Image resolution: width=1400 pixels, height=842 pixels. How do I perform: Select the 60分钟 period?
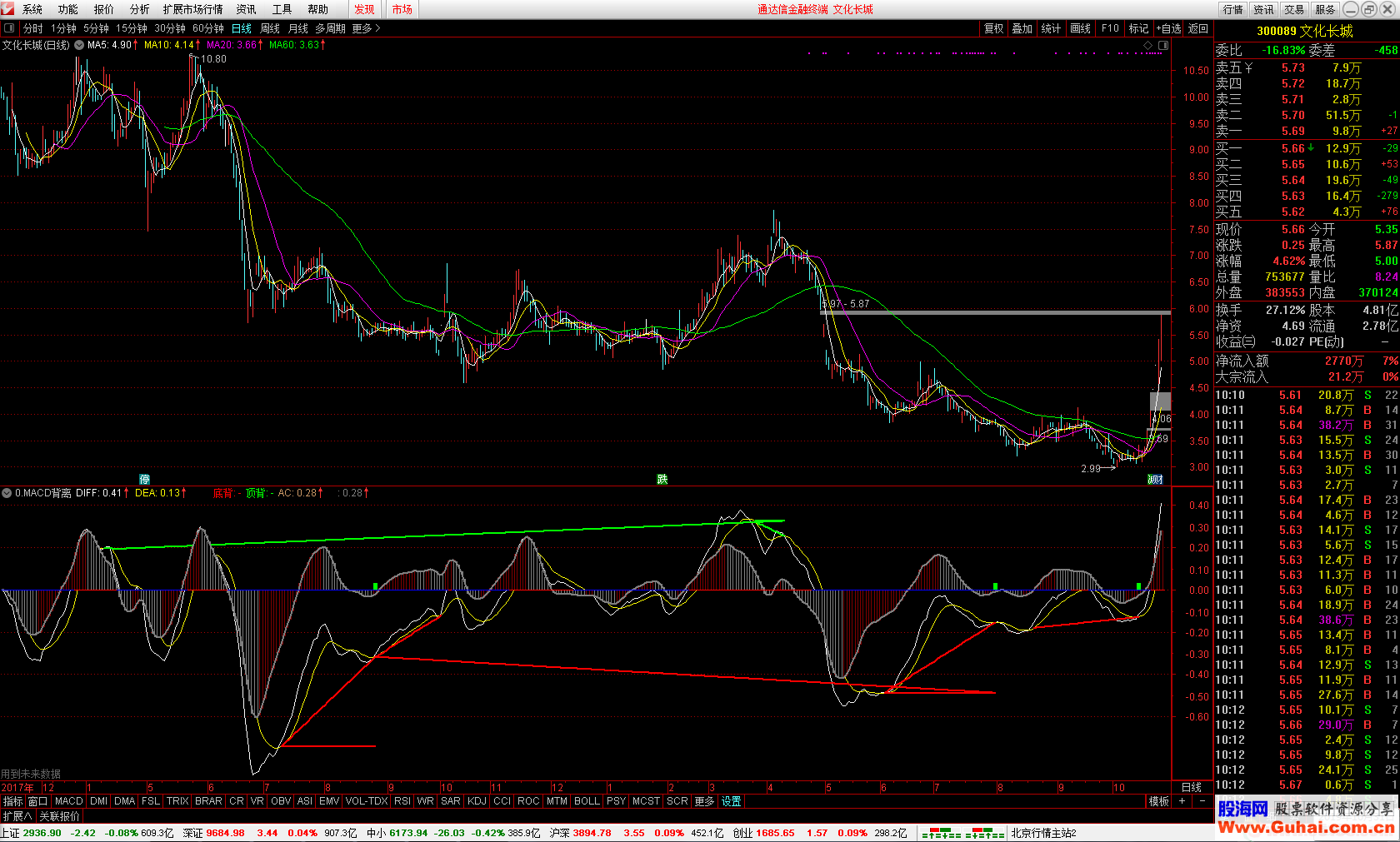(208, 28)
